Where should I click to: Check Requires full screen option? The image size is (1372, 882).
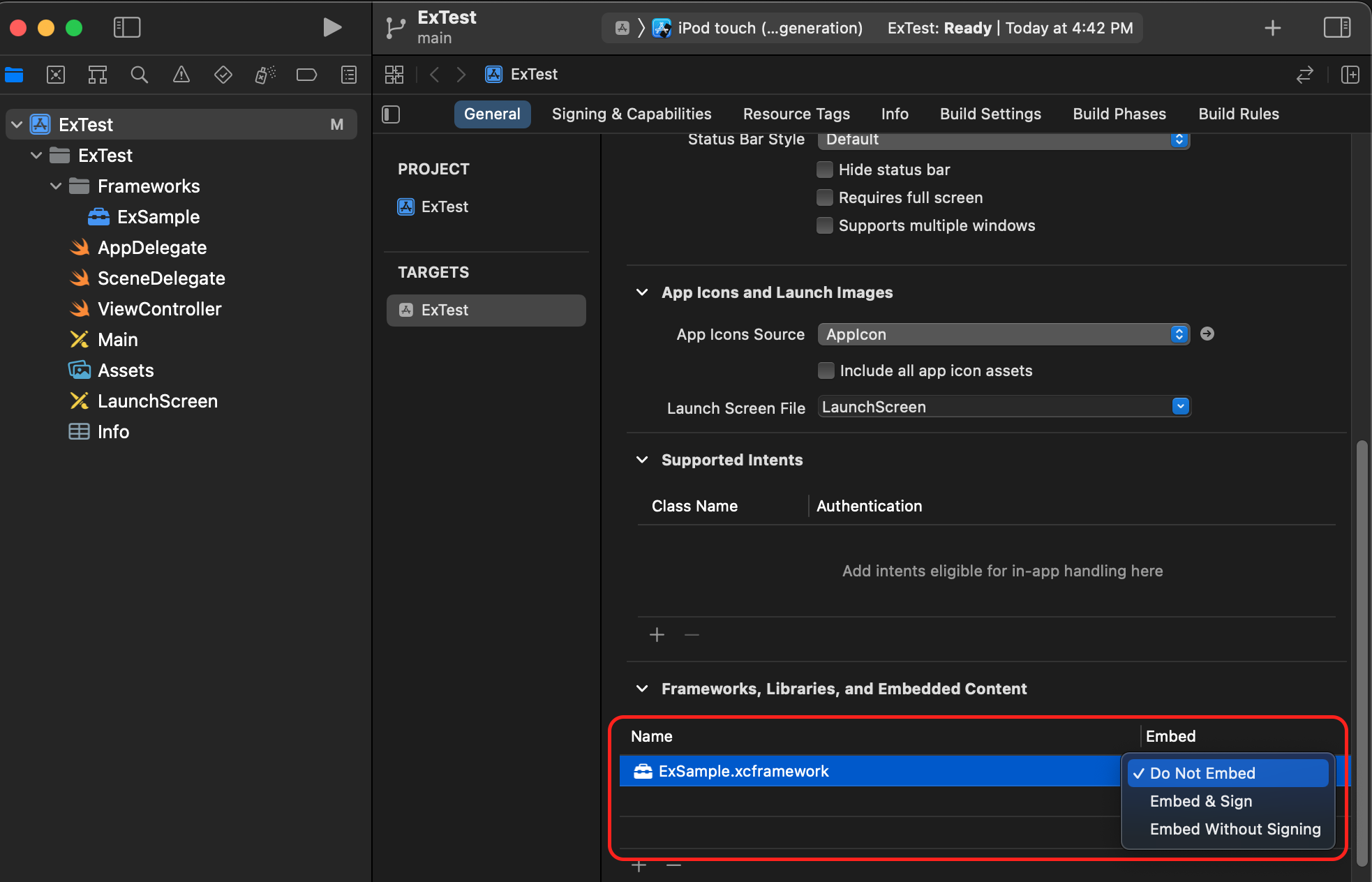pos(825,197)
